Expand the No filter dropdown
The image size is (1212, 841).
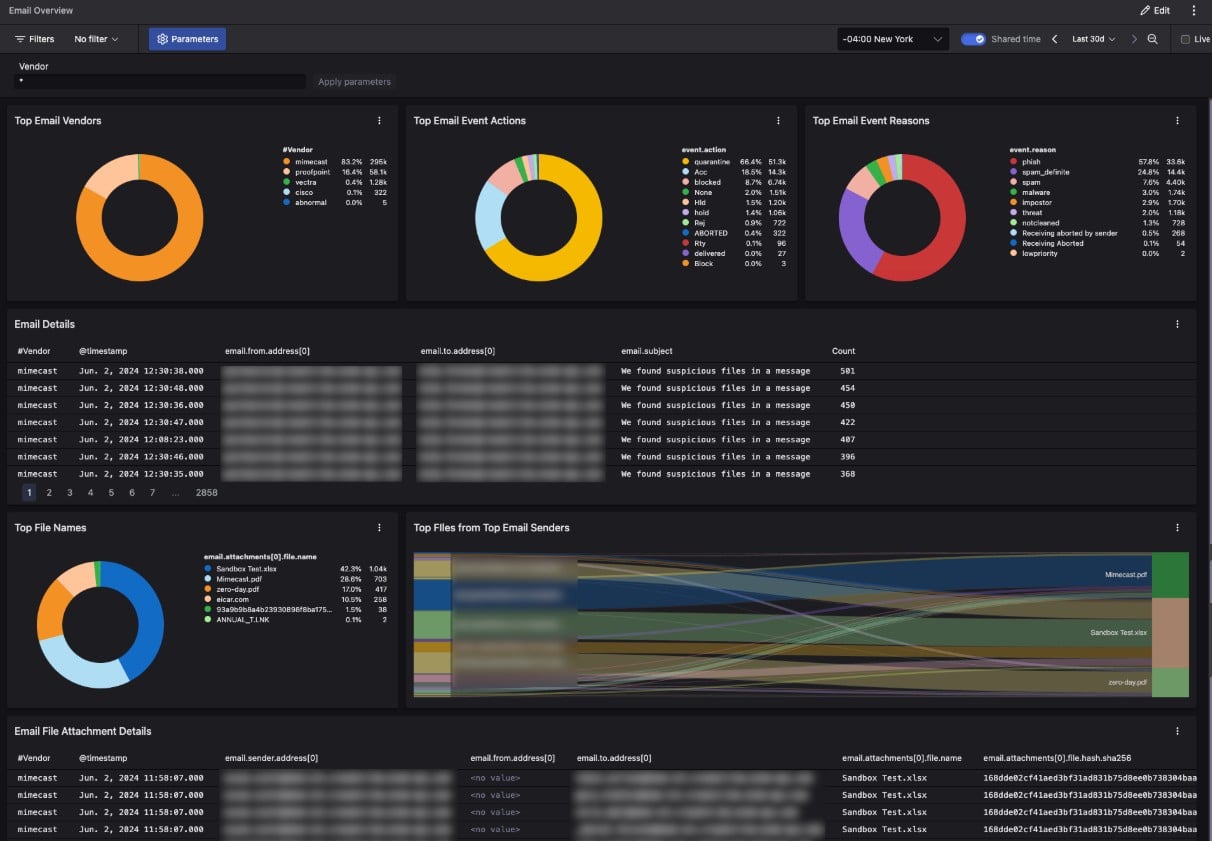click(x=96, y=39)
